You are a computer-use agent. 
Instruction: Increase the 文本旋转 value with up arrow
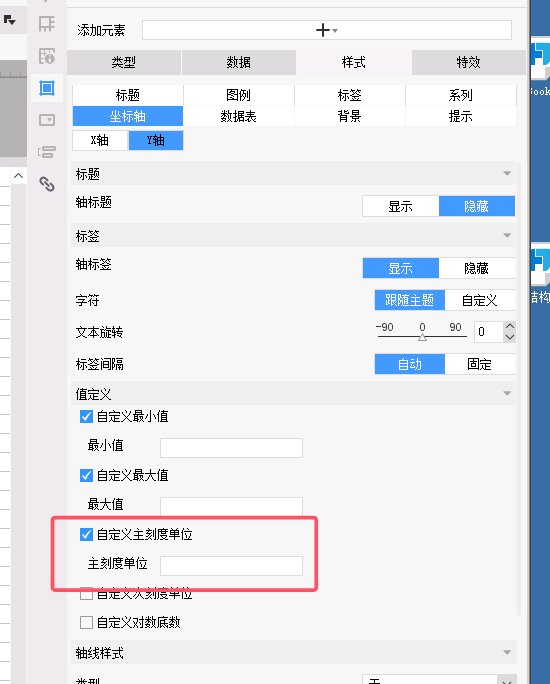509,326
